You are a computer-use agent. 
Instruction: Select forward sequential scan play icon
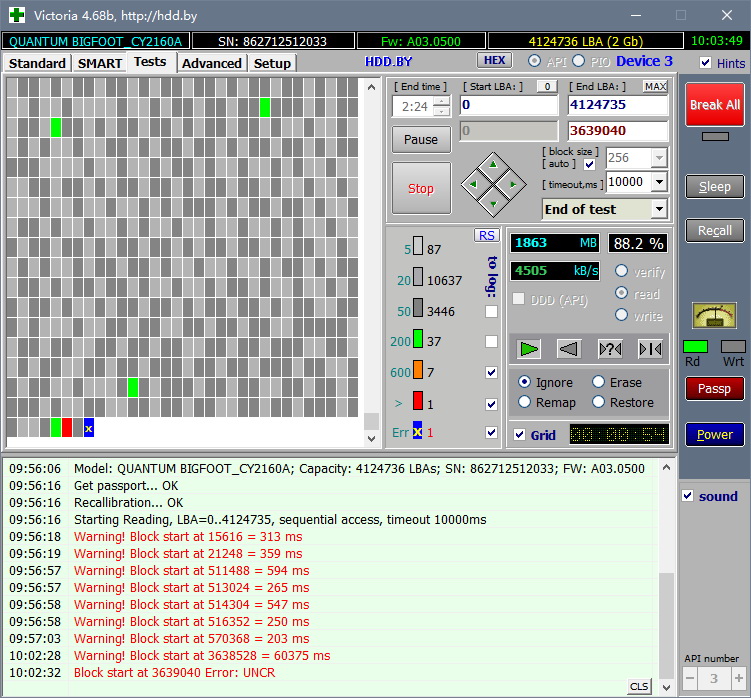click(x=529, y=349)
